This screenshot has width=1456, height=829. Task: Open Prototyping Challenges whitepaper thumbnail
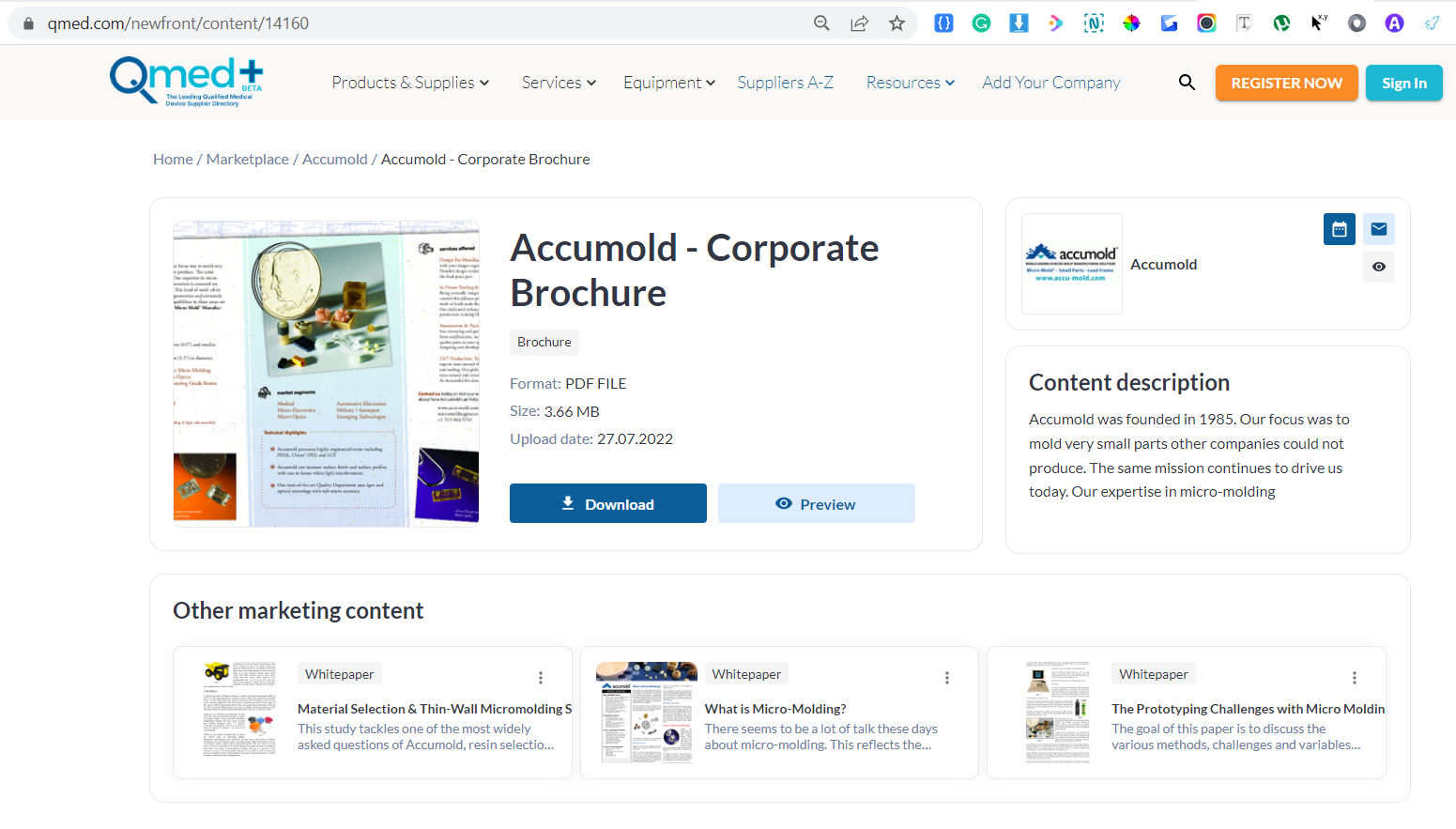[x=1058, y=712]
